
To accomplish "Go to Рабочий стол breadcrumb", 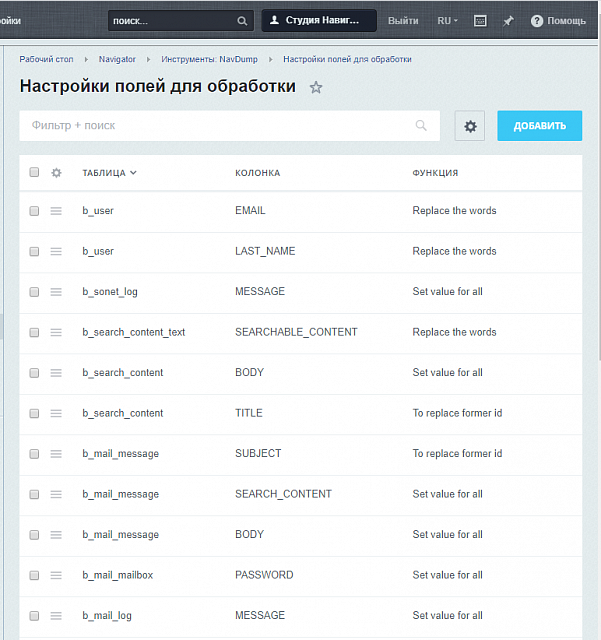I will coord(46,59).
